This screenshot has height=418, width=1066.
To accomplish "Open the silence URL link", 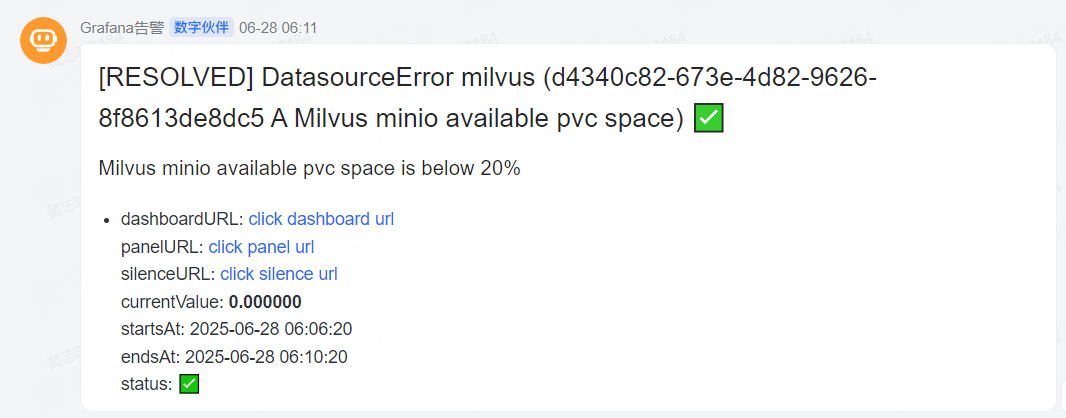I will coord(278,274).
